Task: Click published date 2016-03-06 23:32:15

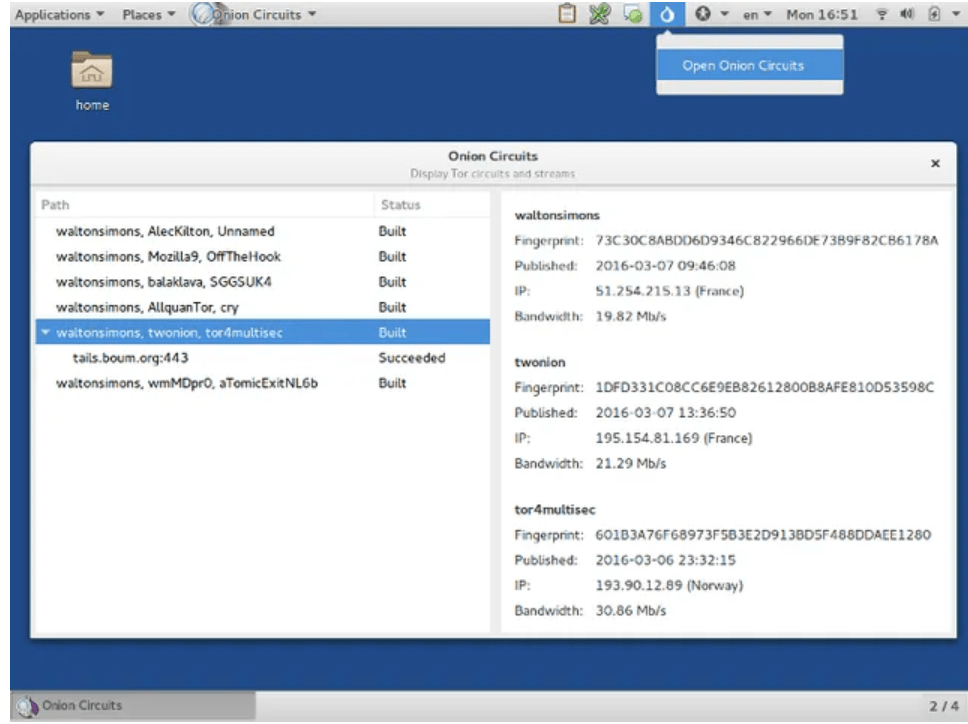Action: click(666, 560)
